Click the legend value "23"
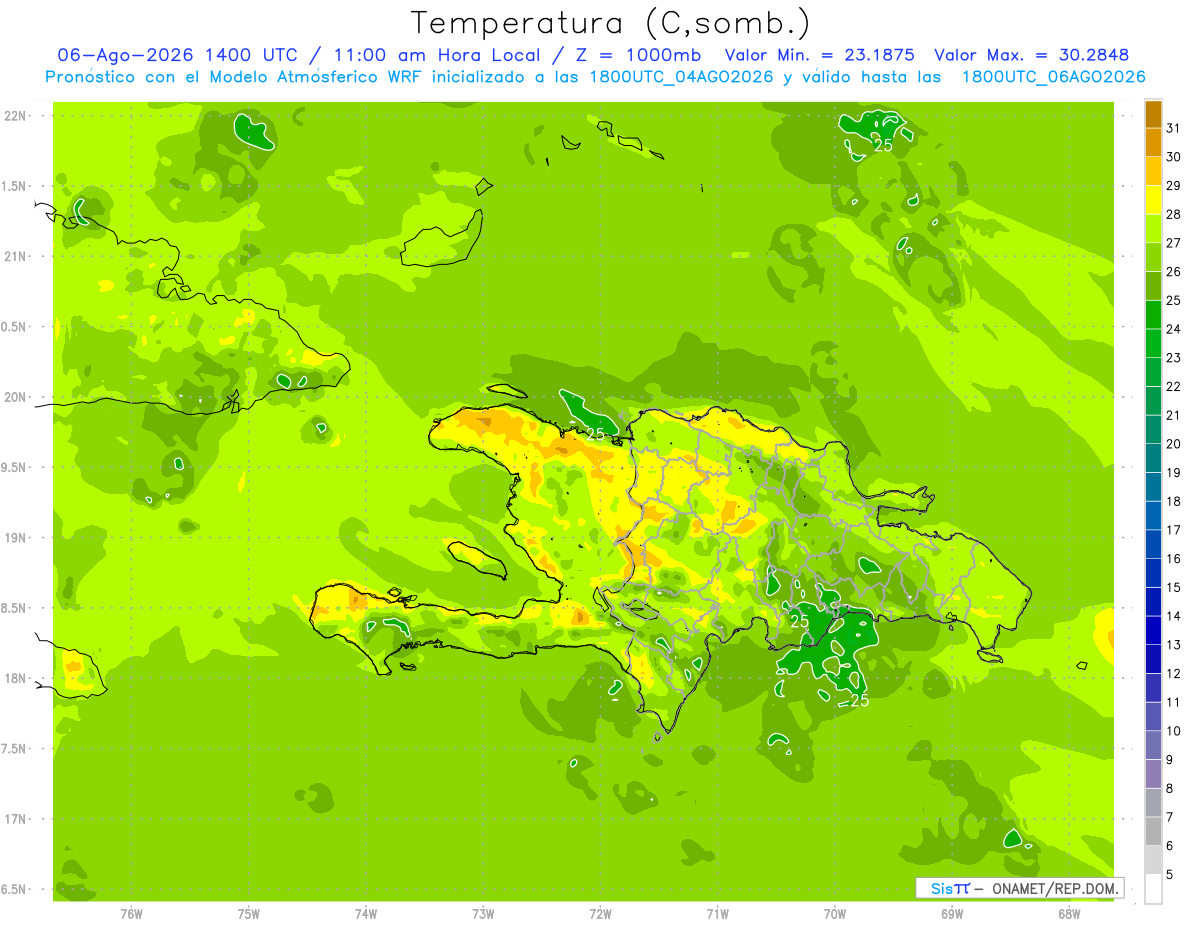This screenshot has width=1200, height=927. coord(1174,358)
